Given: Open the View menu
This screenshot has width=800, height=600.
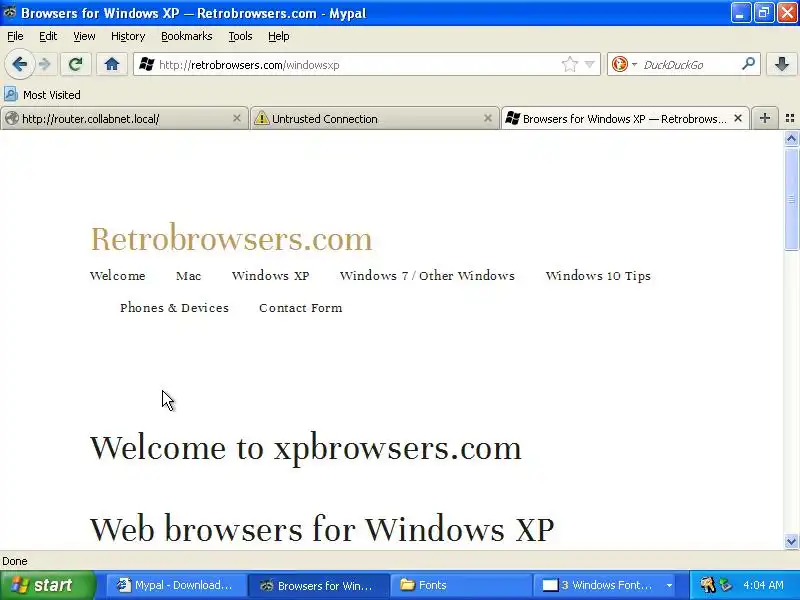Looking at the screenshot, I should (84, 36).
